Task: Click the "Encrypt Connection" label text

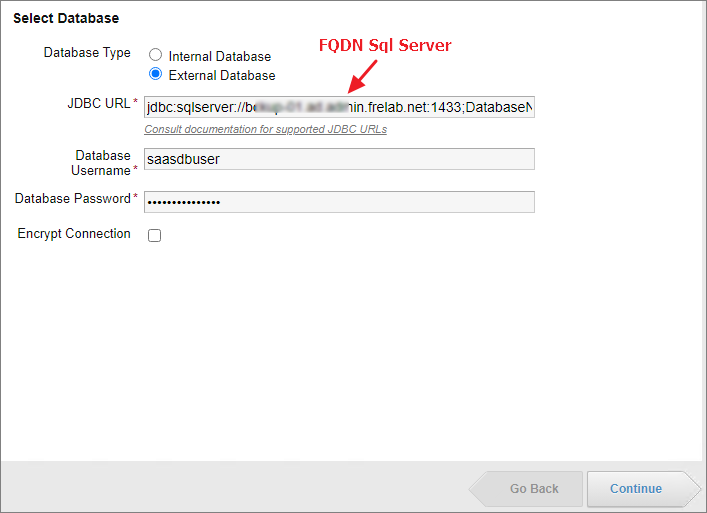Action: [x=74, y=234]
